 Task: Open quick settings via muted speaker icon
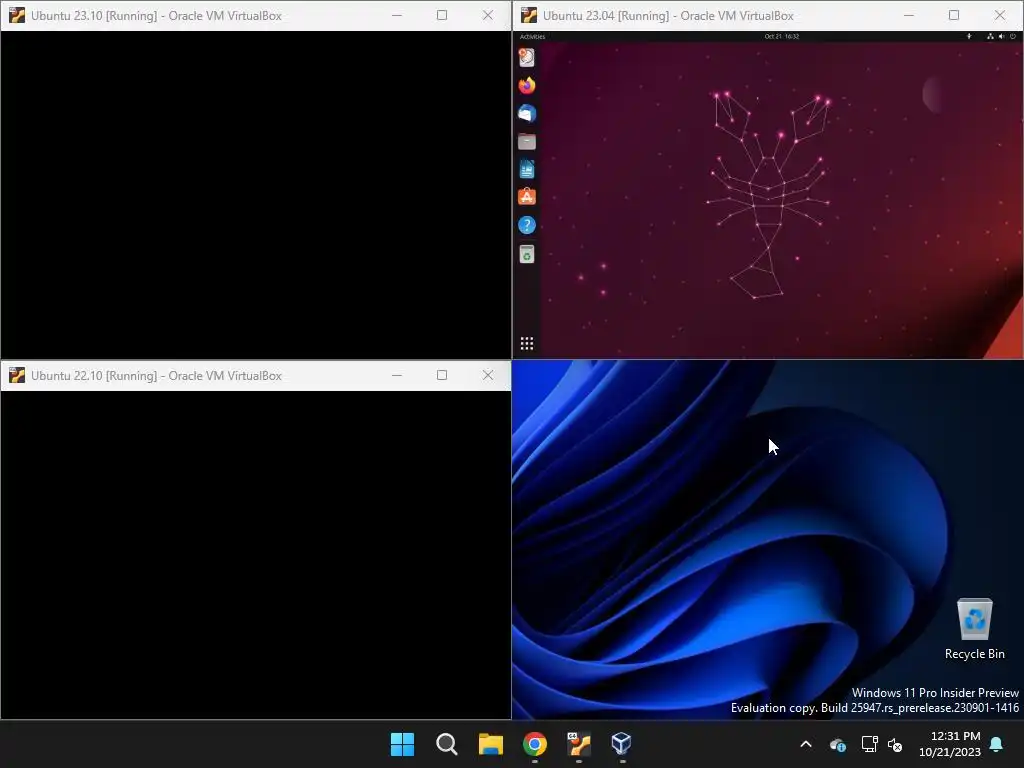coord(895,744)
